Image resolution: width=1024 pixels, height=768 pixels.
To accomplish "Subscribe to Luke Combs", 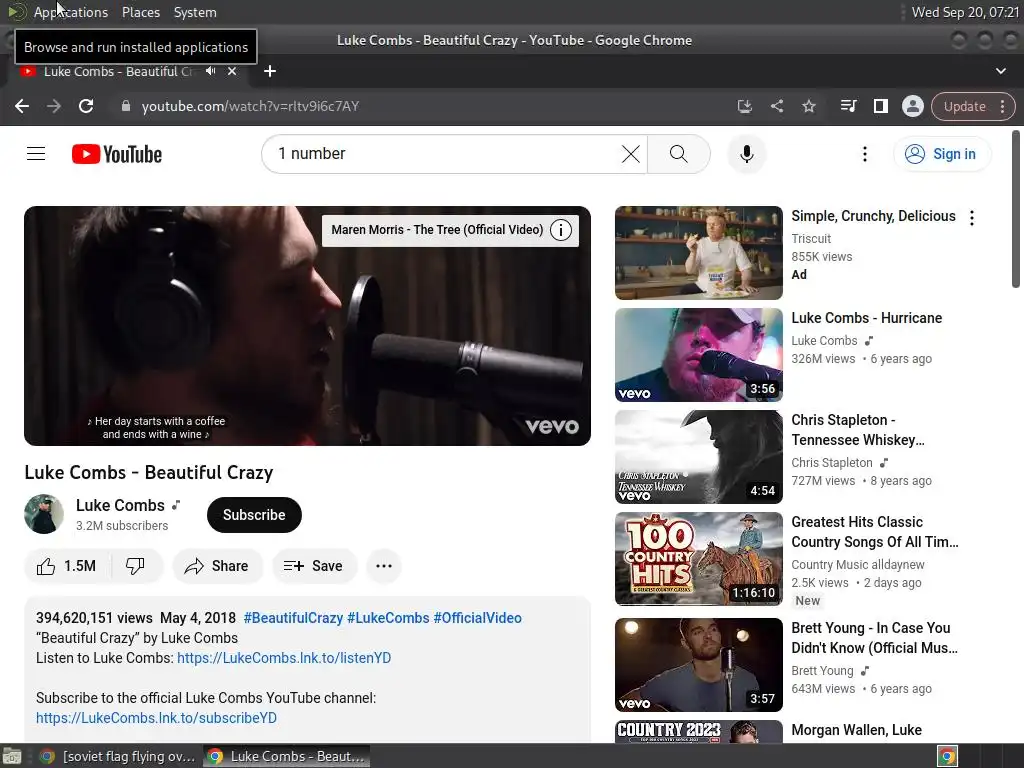I will (x=254, y=515).
